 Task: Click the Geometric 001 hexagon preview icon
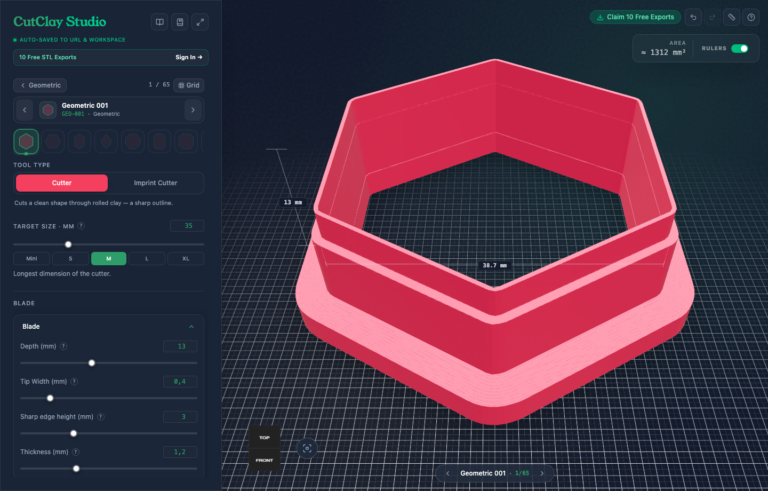click(48, 110)
